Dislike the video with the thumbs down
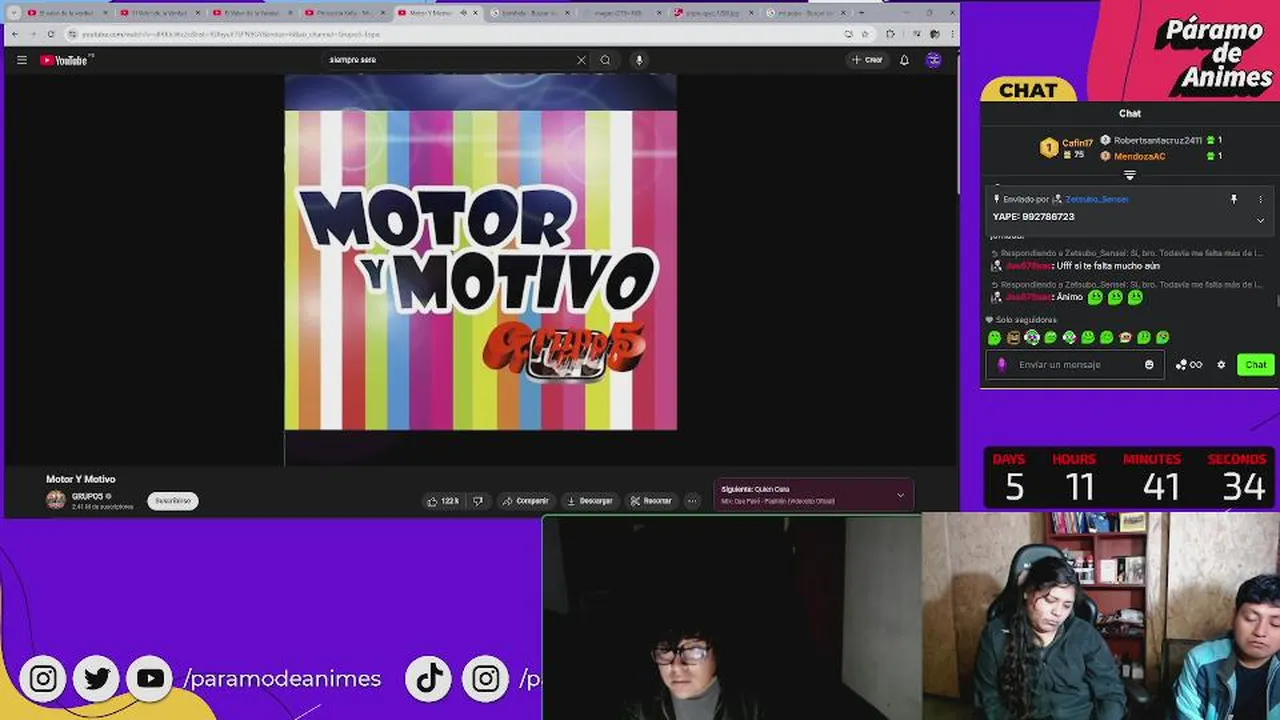This screenshot has width=1280, height=720. click(477, 501)
